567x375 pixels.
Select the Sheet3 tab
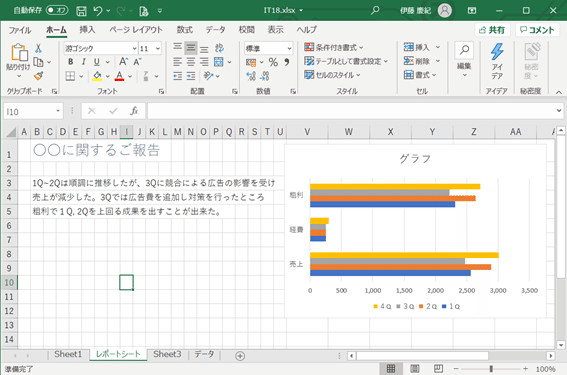167,354
